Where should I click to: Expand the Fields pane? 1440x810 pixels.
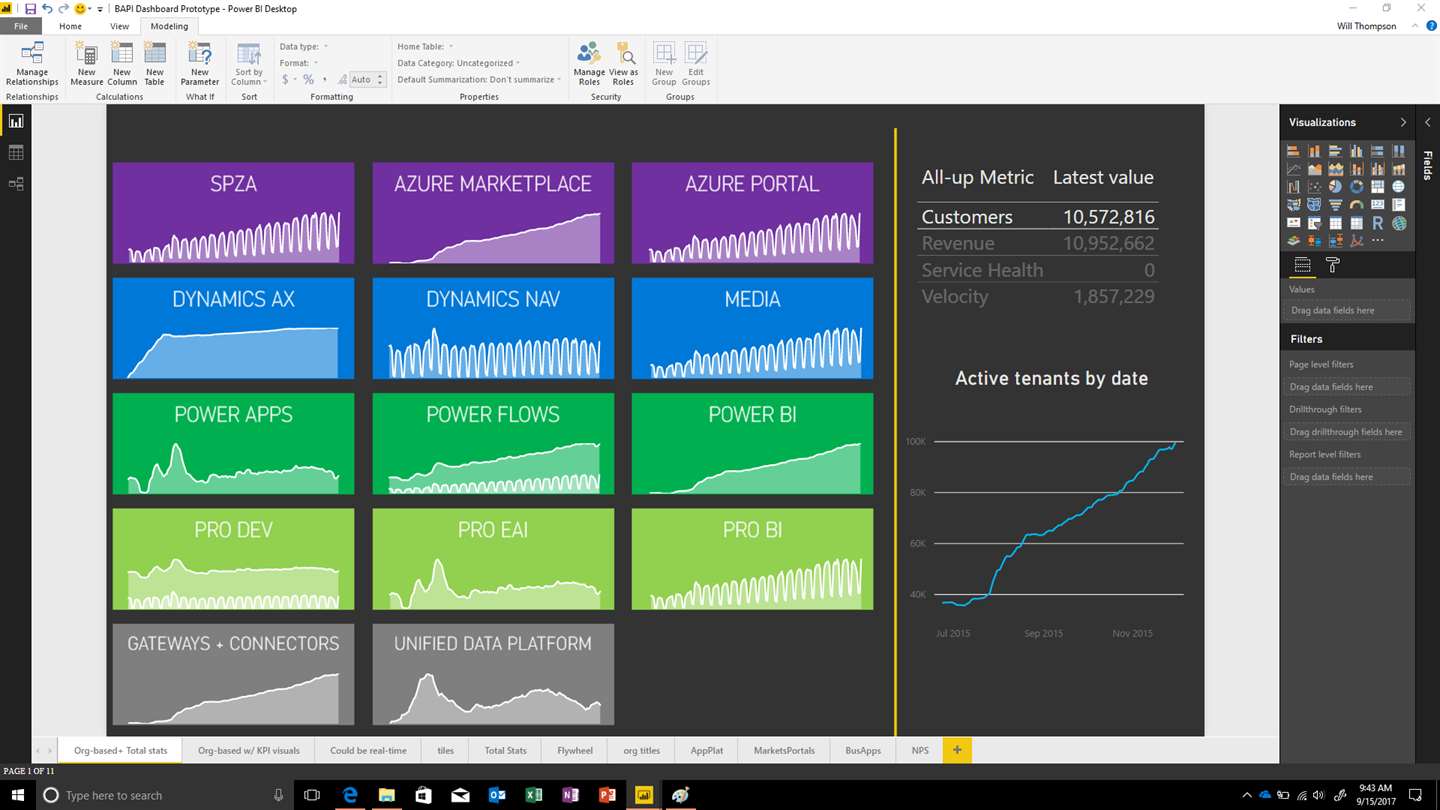[1428, 122]
